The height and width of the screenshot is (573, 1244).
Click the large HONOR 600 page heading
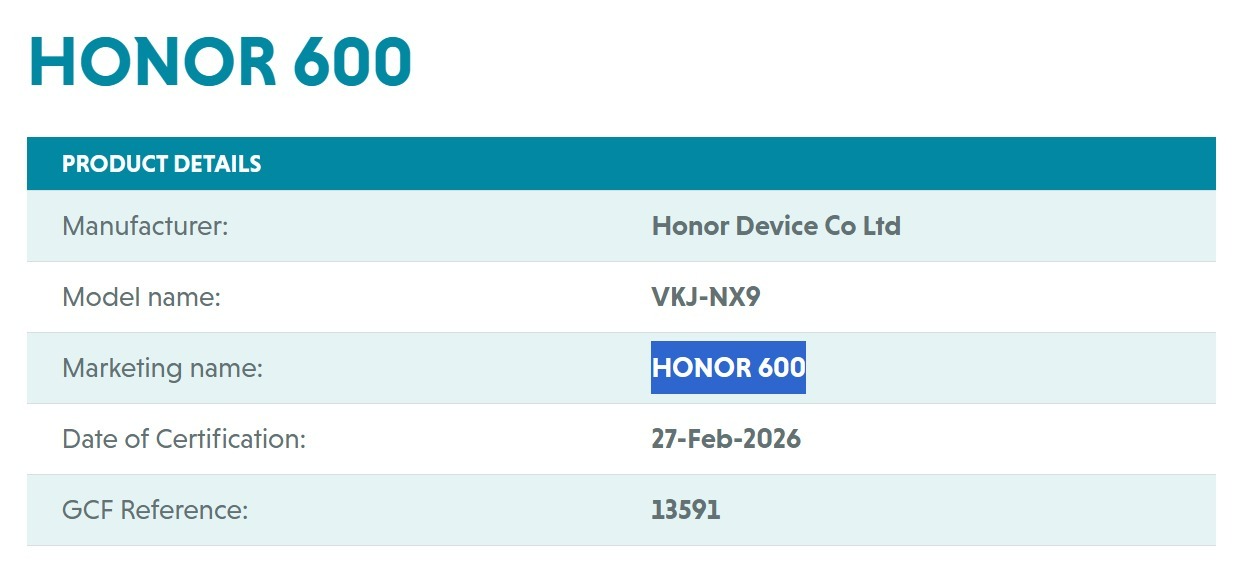click(x=220, y=62)
